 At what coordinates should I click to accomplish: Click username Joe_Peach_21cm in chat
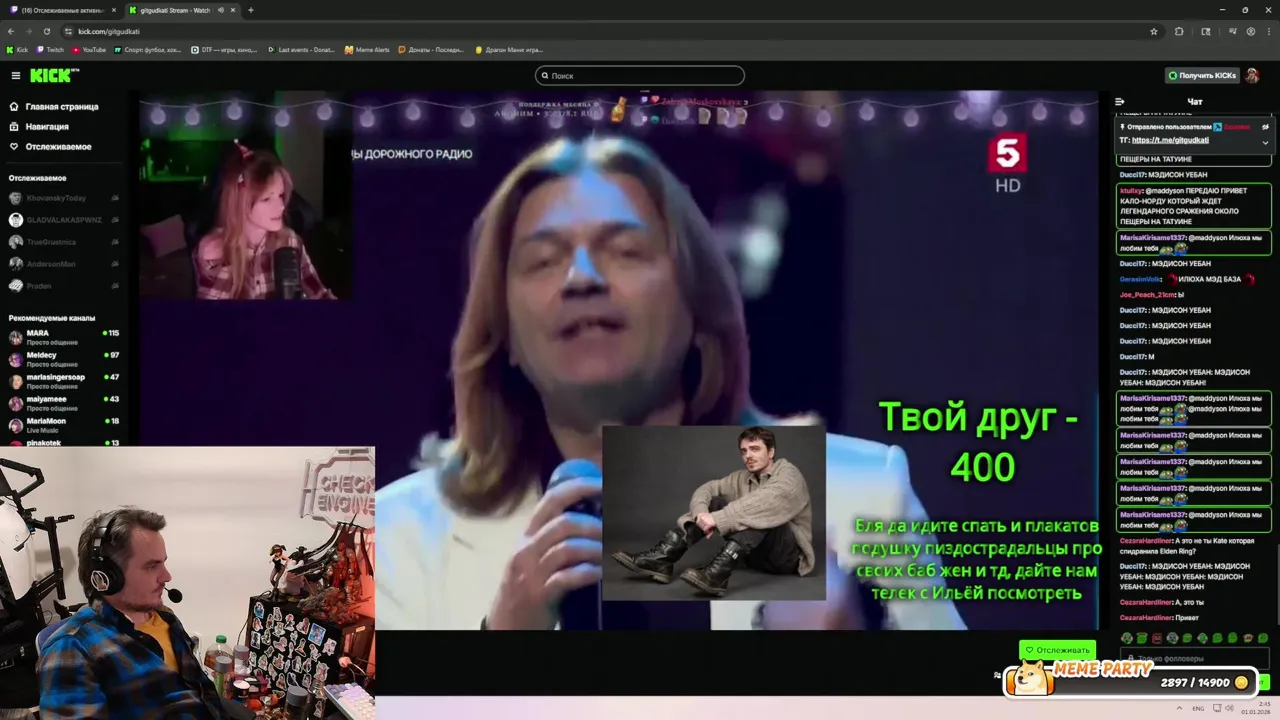pos(1147,295)
